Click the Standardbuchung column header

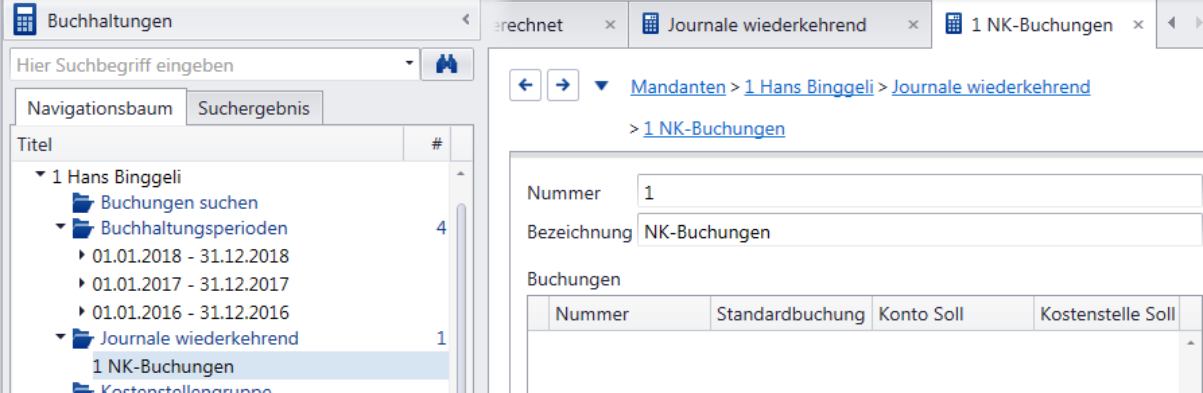coord(791,314)
